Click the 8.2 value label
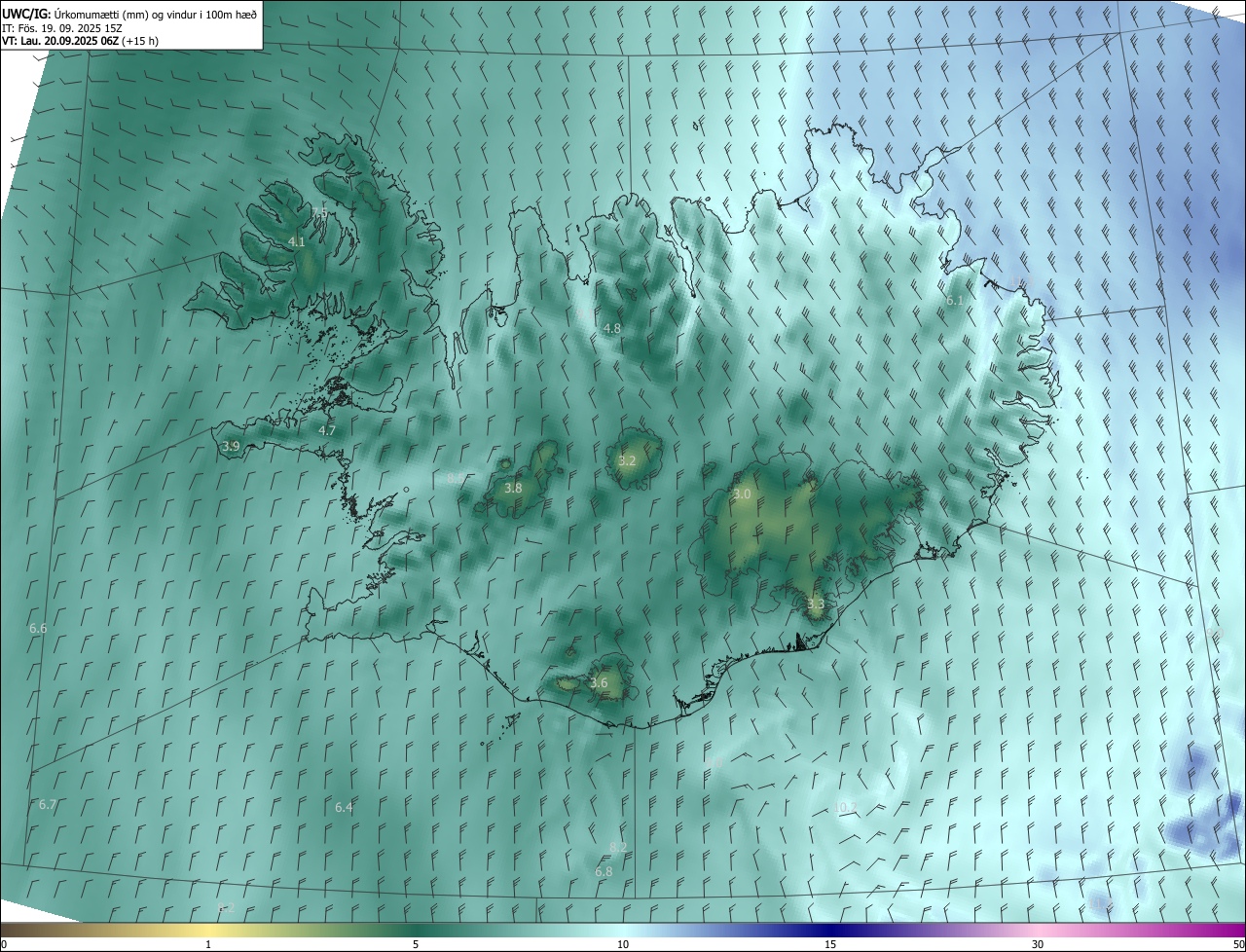 (618, 848)
